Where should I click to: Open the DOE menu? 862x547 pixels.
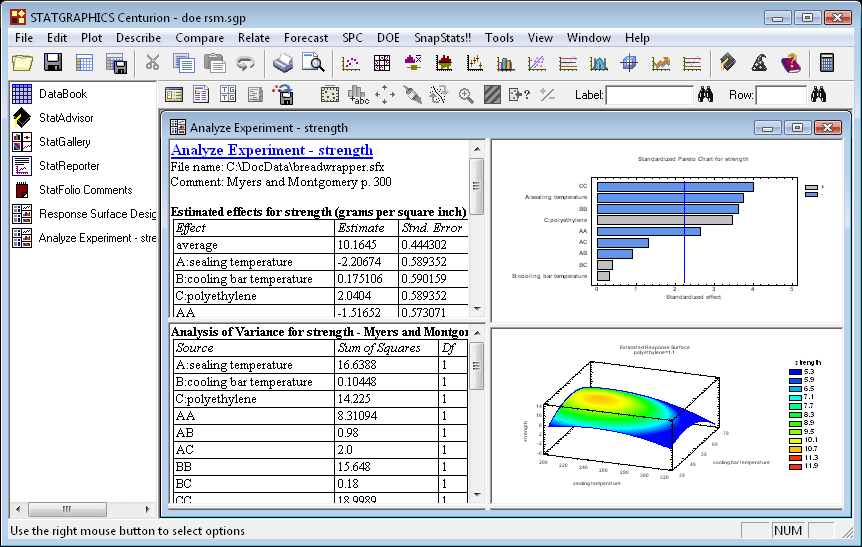[x=388, y=38]
